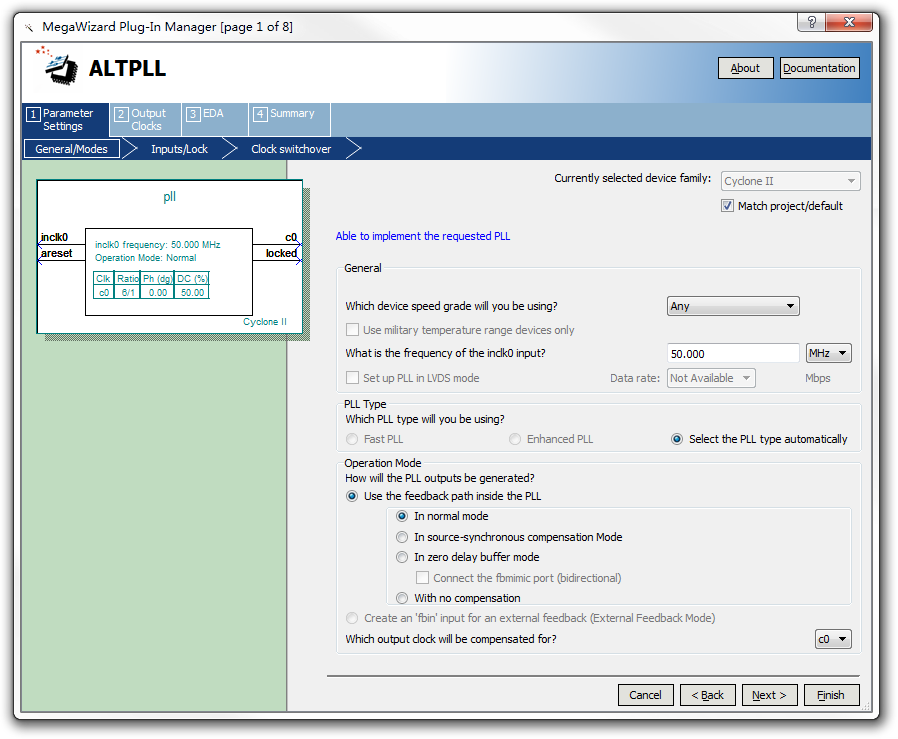The height and width of the screenshot is (739, 898).
Task: Toggle Match project/default checkbox
Action: pyautogui.click(x=727, y=206)
